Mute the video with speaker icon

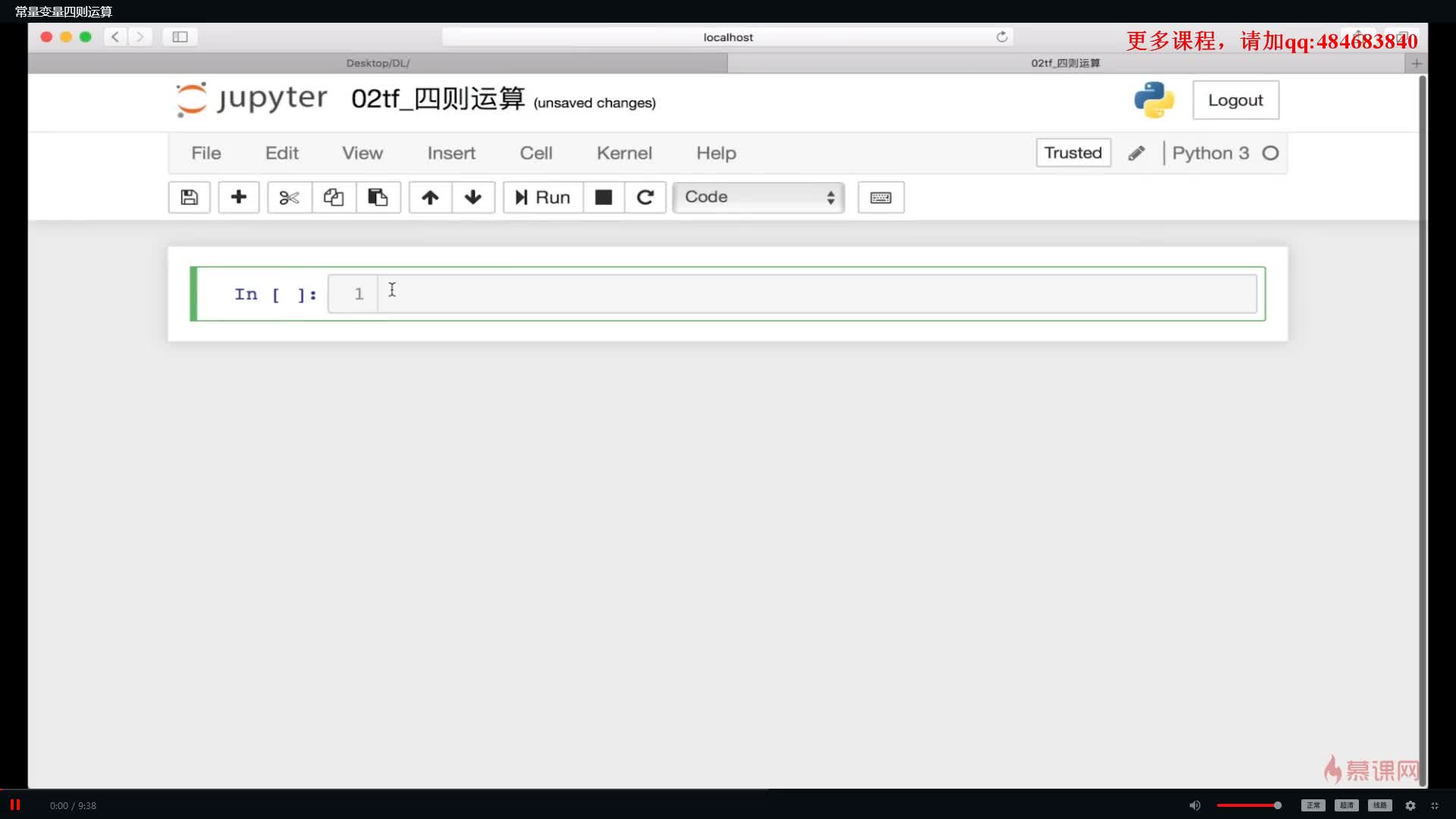(1195, 805)
